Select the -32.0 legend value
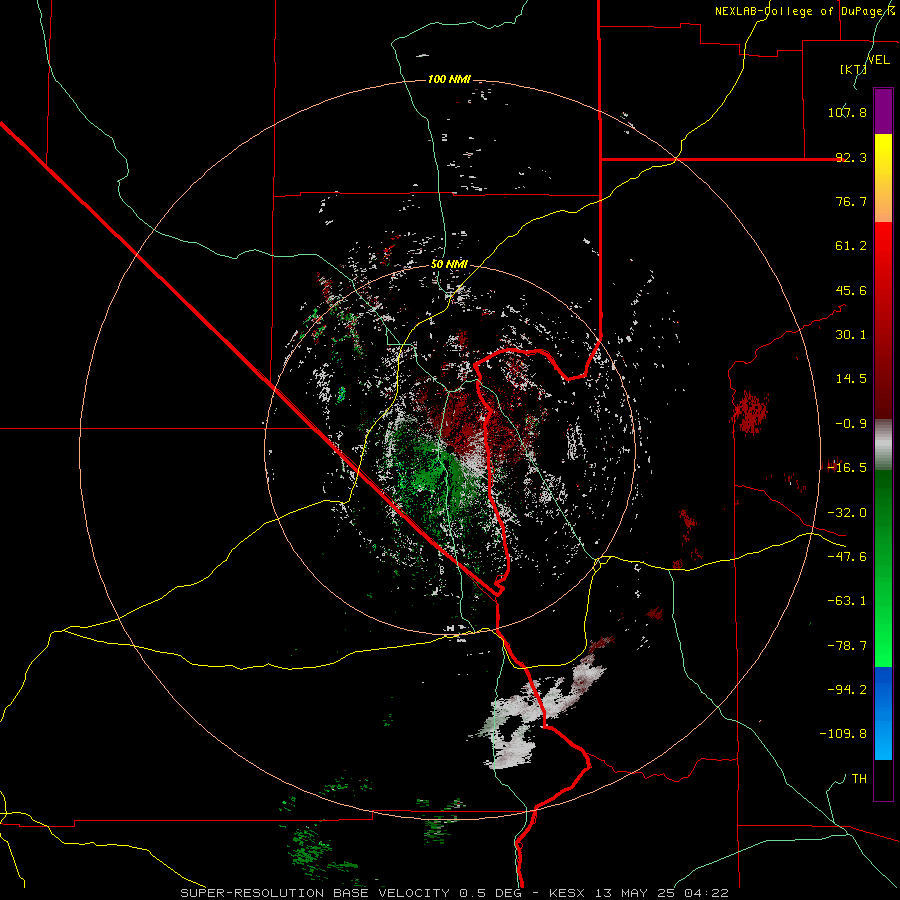This screenshot has height=900, width=900. click(847, 513)
